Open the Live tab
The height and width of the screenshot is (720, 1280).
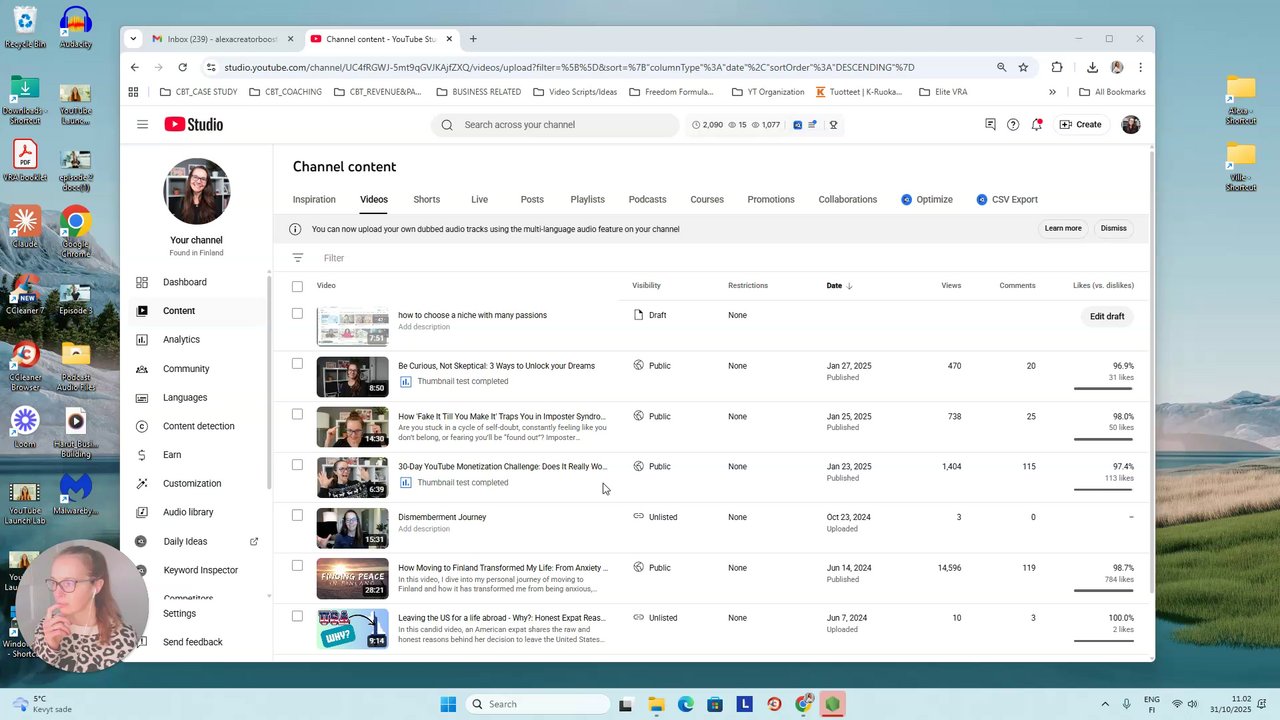pos(479,199)
